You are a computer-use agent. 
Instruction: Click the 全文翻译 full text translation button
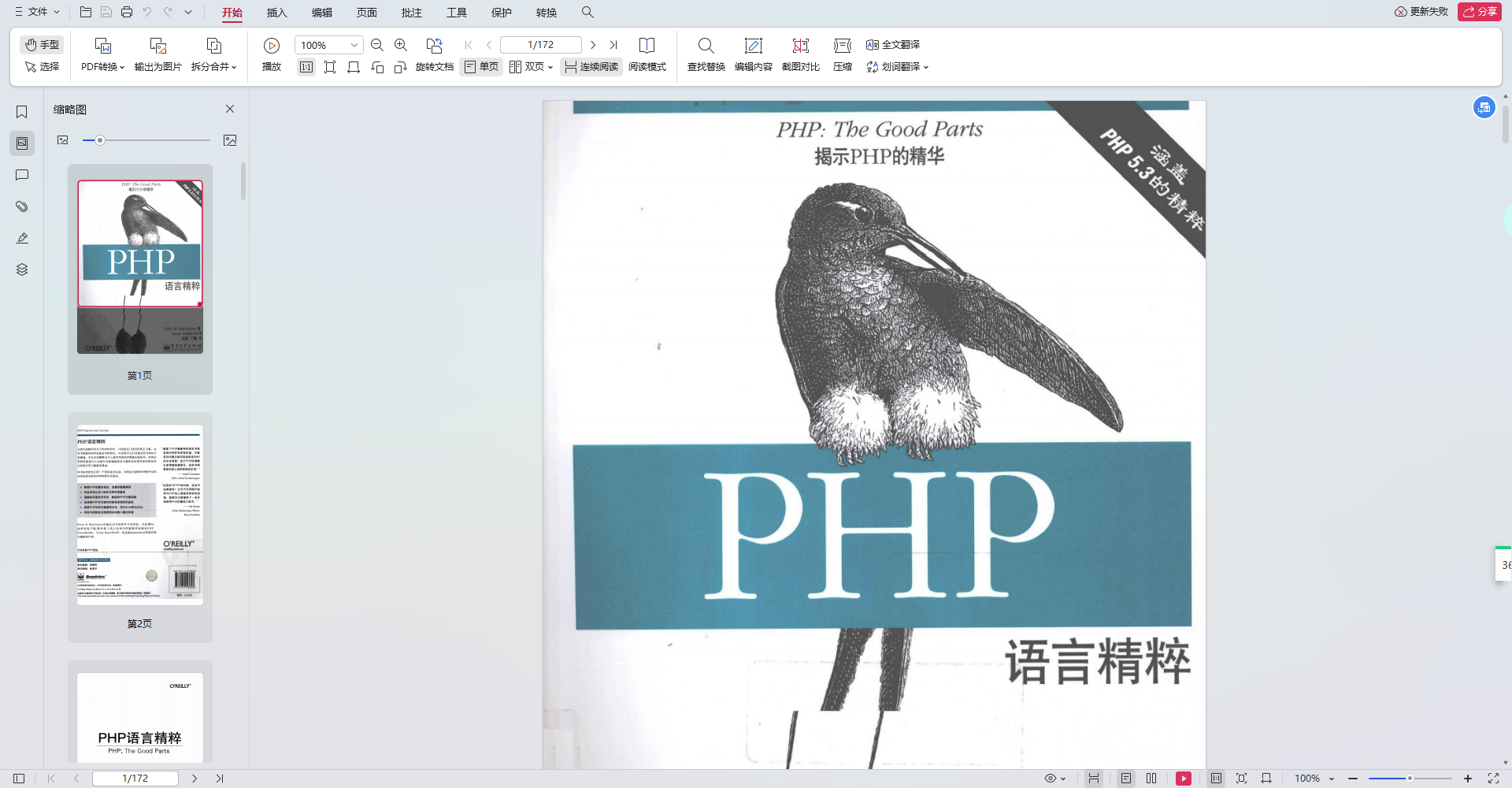pyautogui.click(x=893, y=45)
